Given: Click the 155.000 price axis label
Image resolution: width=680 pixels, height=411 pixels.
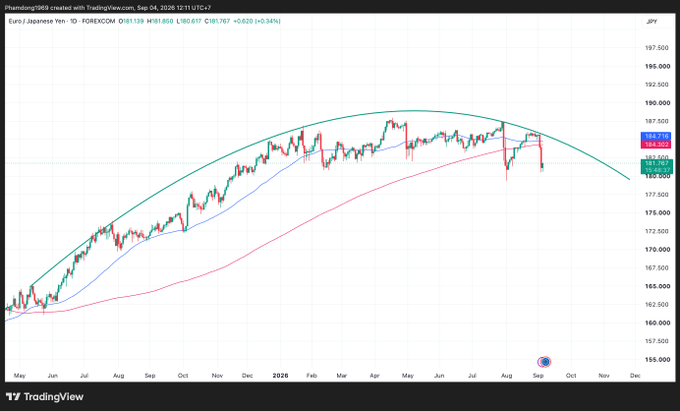Looking at the screenshot, I should [657, 359].
